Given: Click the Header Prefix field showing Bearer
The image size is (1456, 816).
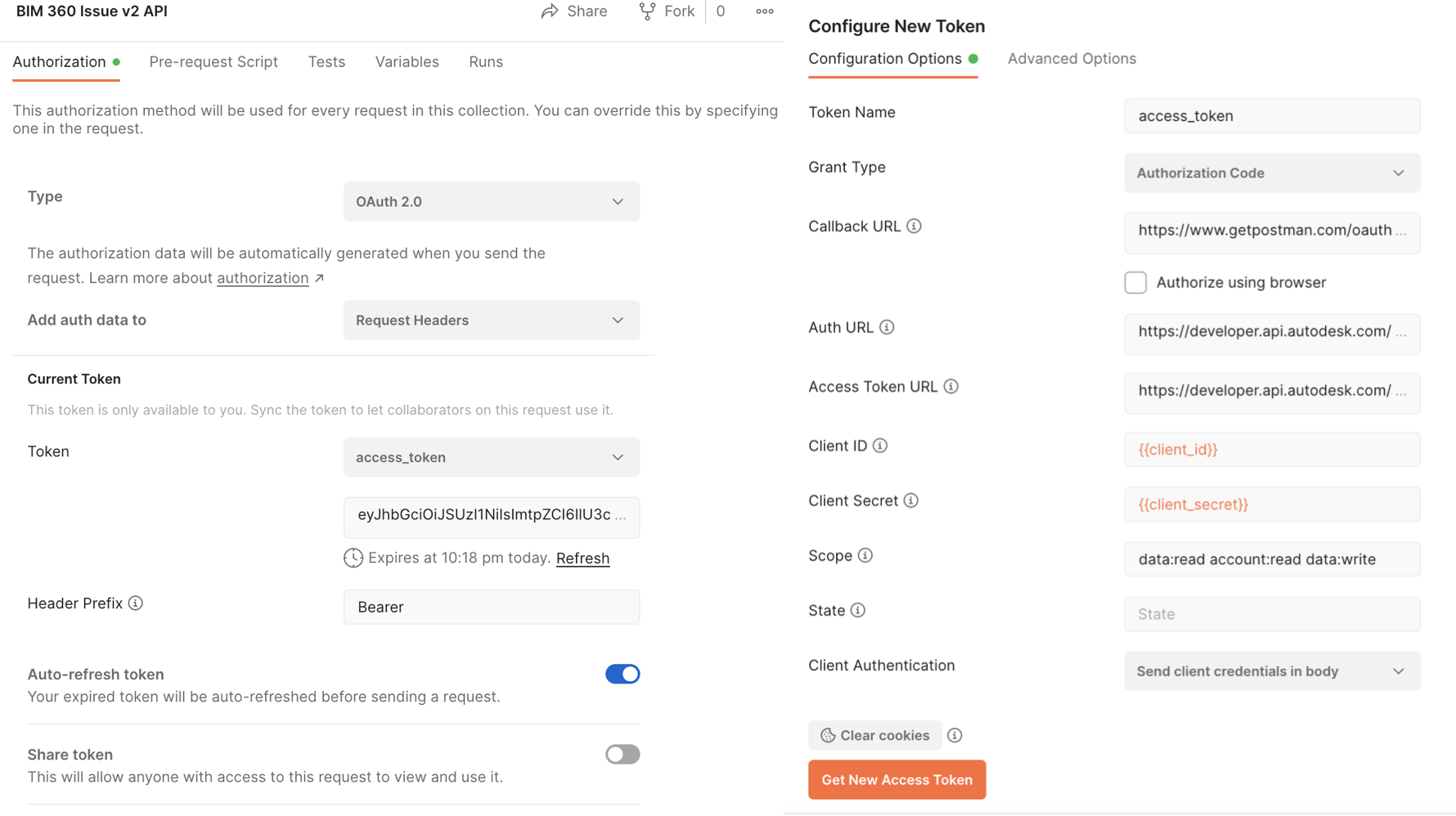Looking at the screenshot, I should point(492,608).
